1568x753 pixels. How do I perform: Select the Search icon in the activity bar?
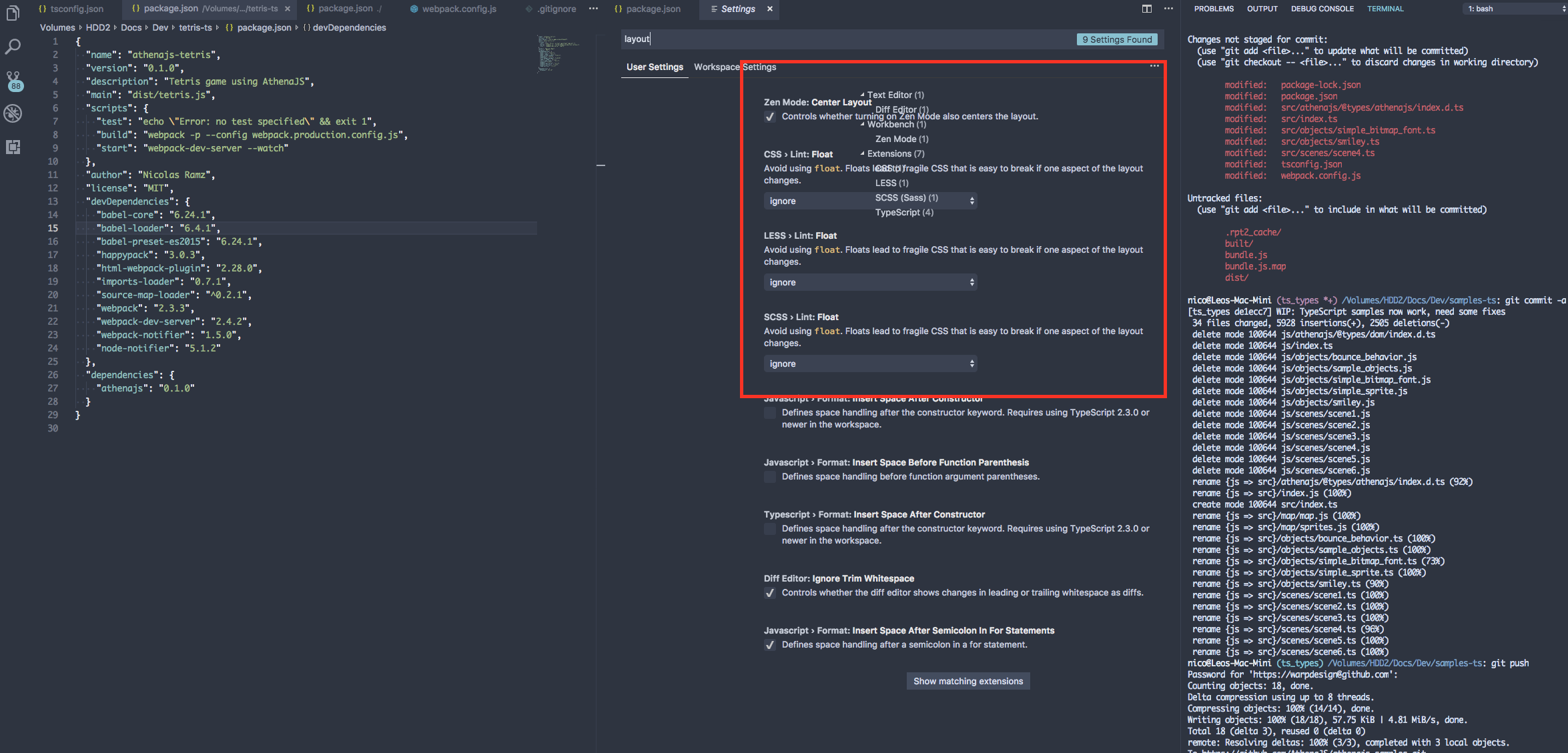(13, 47)
